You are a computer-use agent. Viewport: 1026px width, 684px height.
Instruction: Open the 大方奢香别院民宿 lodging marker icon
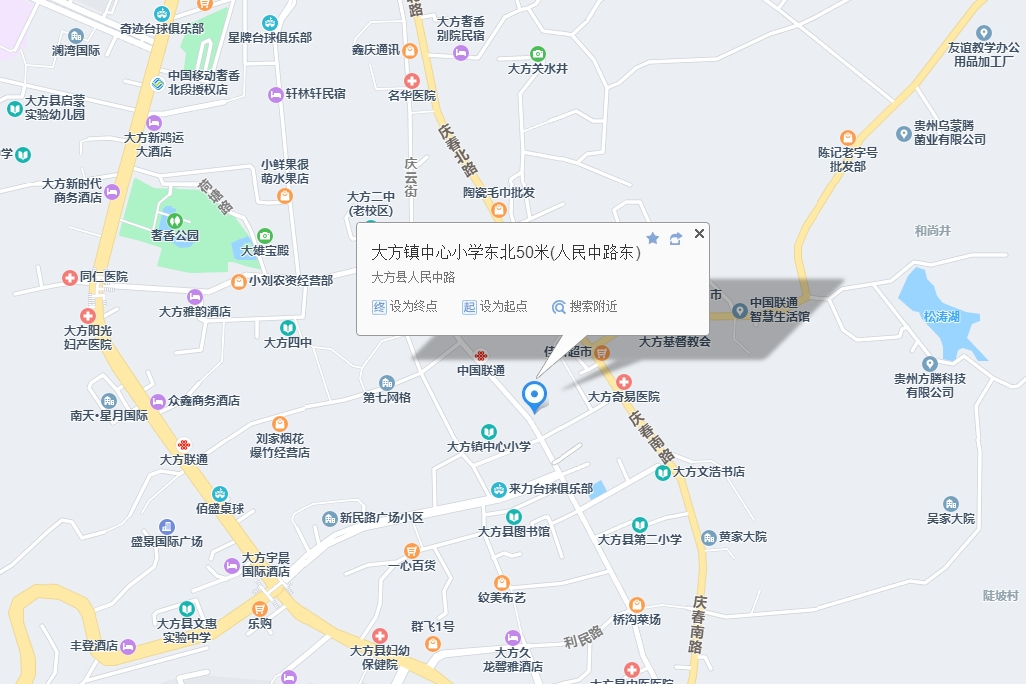pos(461,53)
